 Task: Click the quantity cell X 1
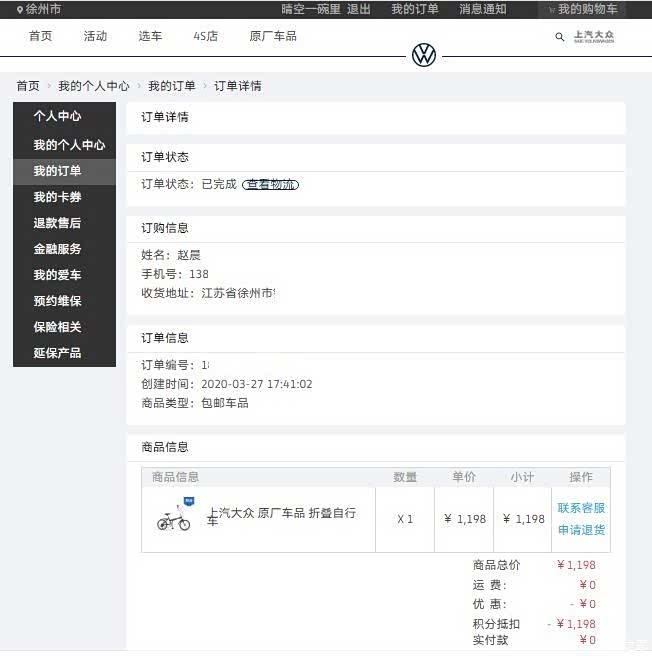[x=405, y=519]
